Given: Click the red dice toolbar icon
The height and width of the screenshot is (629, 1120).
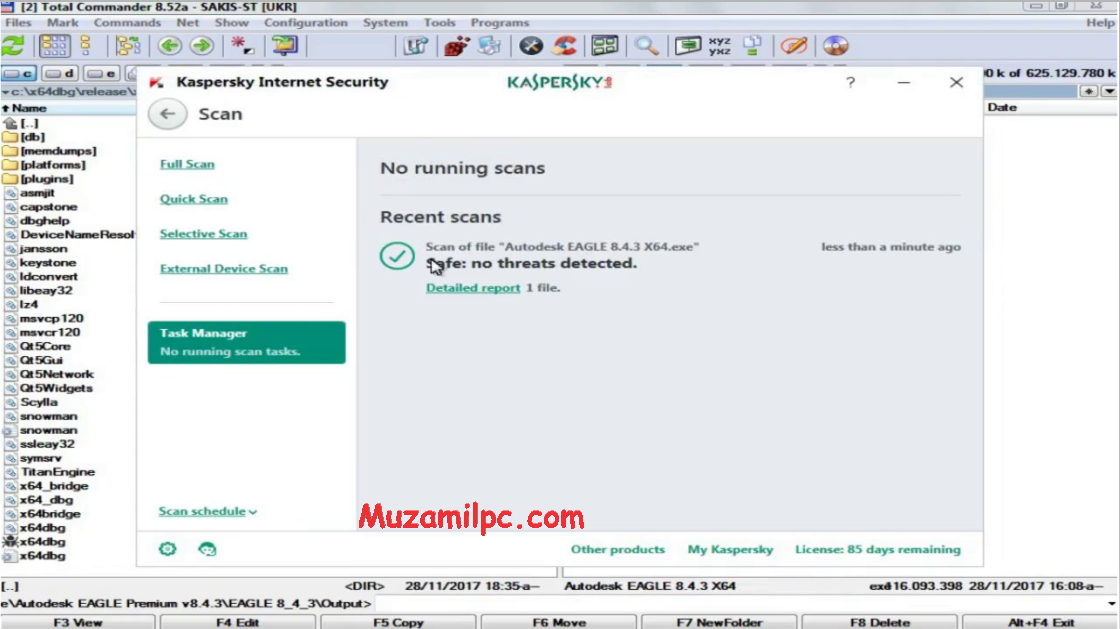Looking at the screenshot, I should 456,46.
